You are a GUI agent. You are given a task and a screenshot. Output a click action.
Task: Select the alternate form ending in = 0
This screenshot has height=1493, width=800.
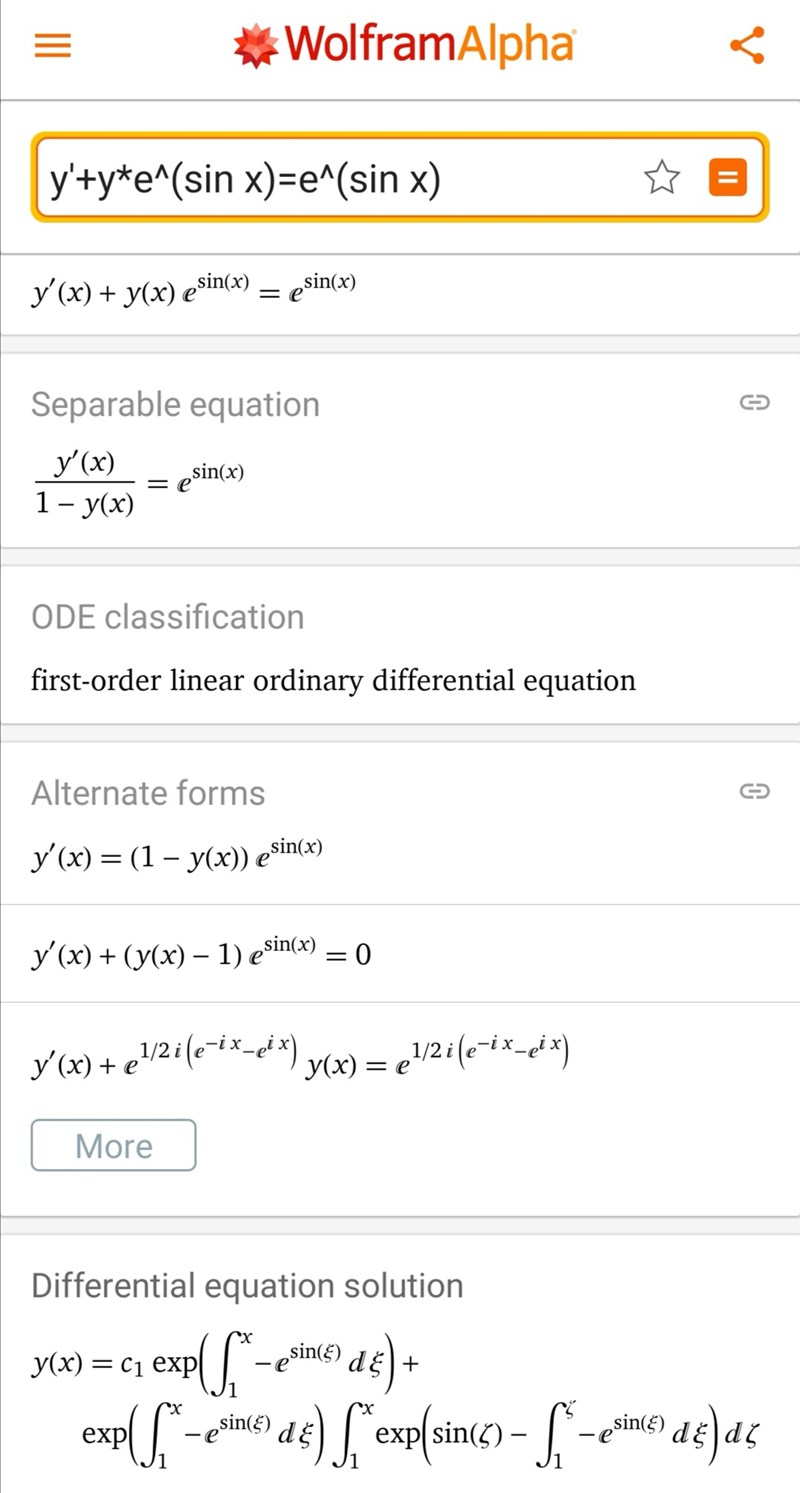tap(201, 954)
